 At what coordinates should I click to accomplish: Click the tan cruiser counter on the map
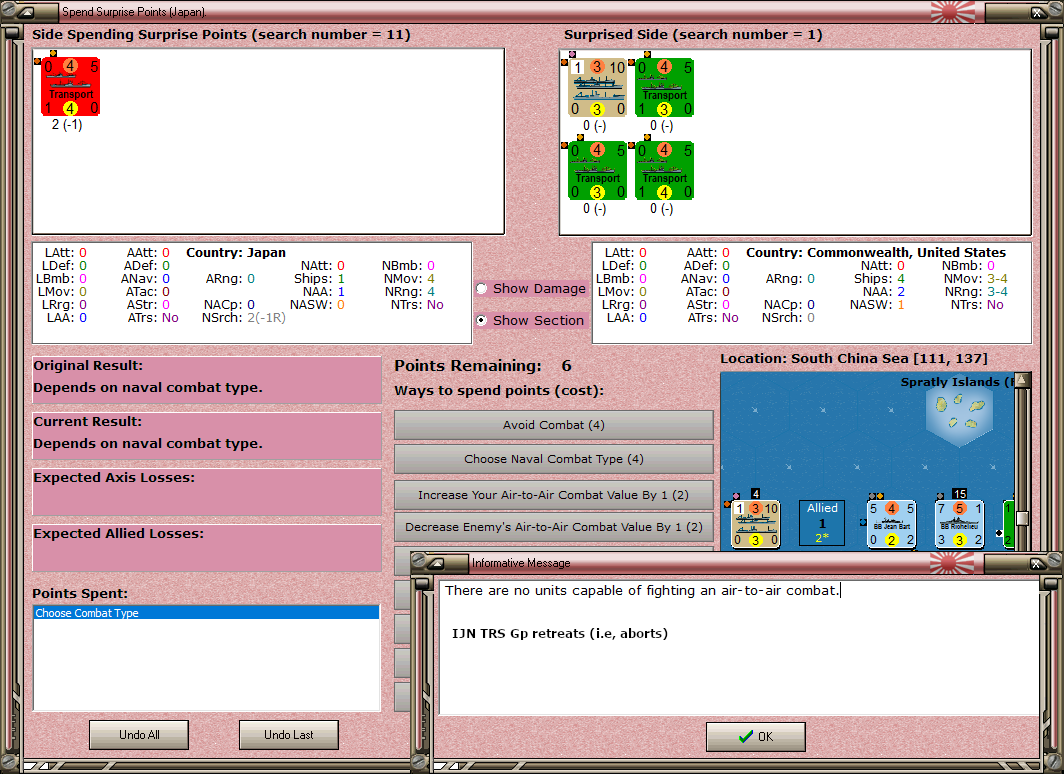[756, 523]
